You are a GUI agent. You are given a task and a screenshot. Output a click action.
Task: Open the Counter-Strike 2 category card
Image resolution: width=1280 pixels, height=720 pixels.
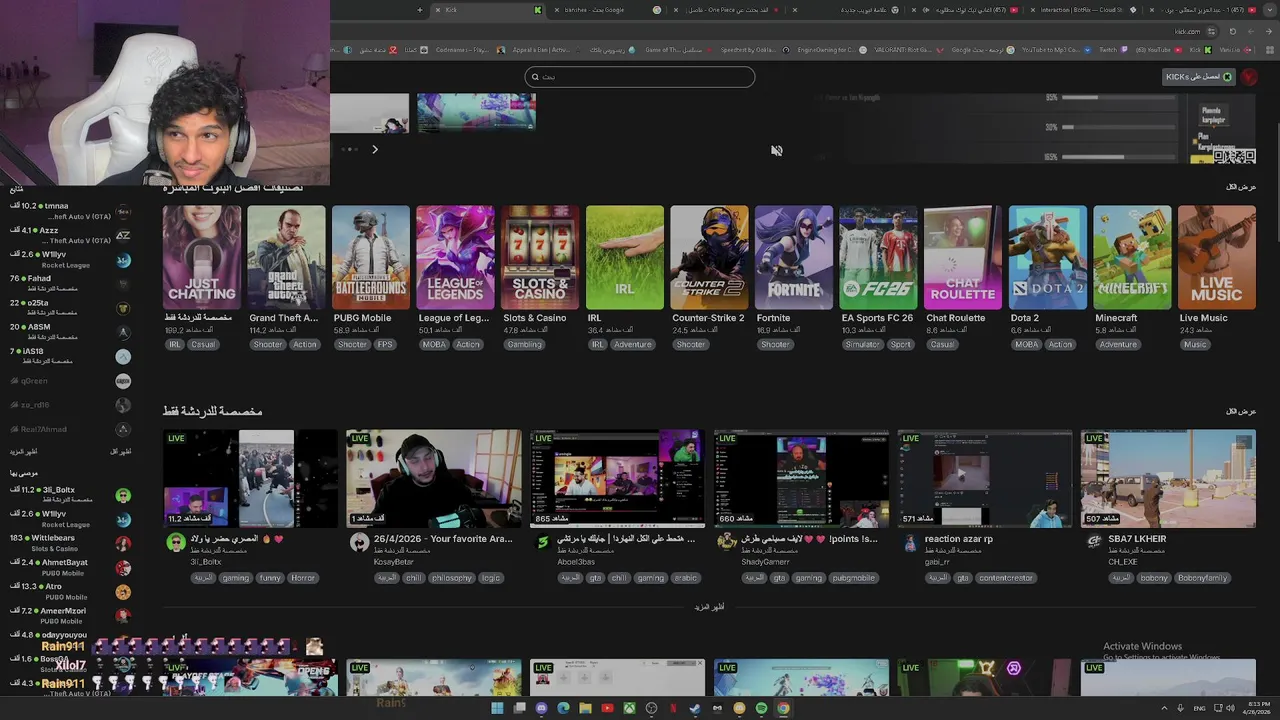pos(709,257)
